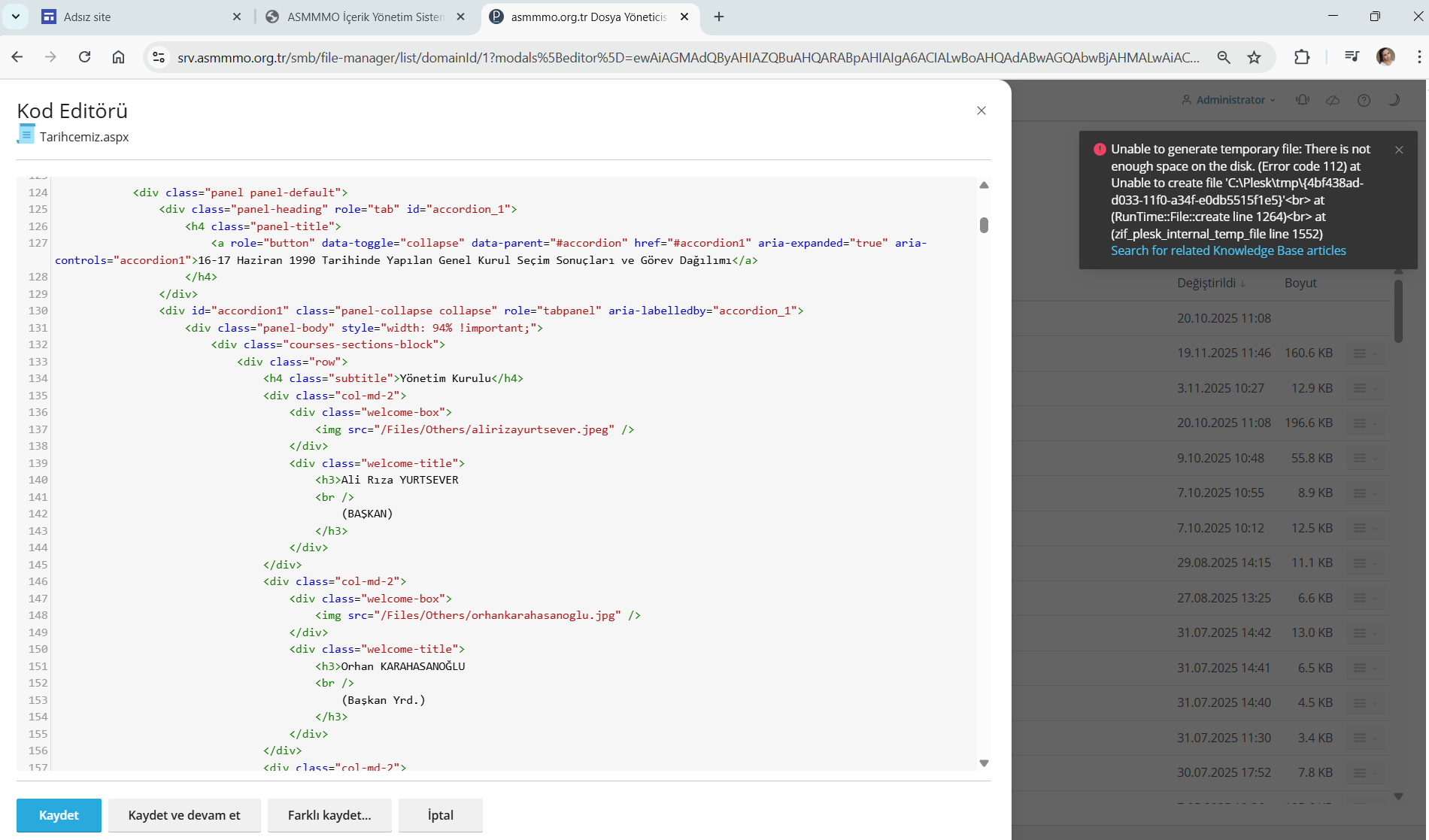
Task: Open Plesk notifications bell icon
Action: (x=1303, y=100)
